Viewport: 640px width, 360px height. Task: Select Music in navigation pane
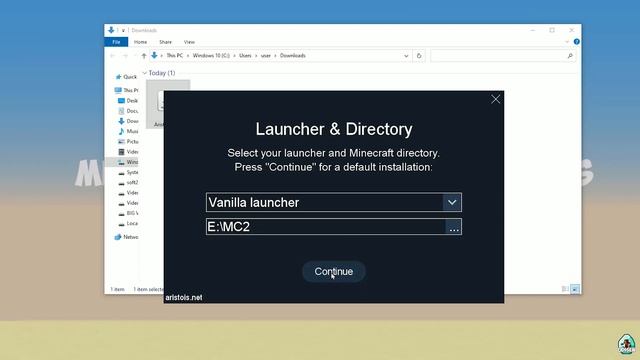(128, 131)
